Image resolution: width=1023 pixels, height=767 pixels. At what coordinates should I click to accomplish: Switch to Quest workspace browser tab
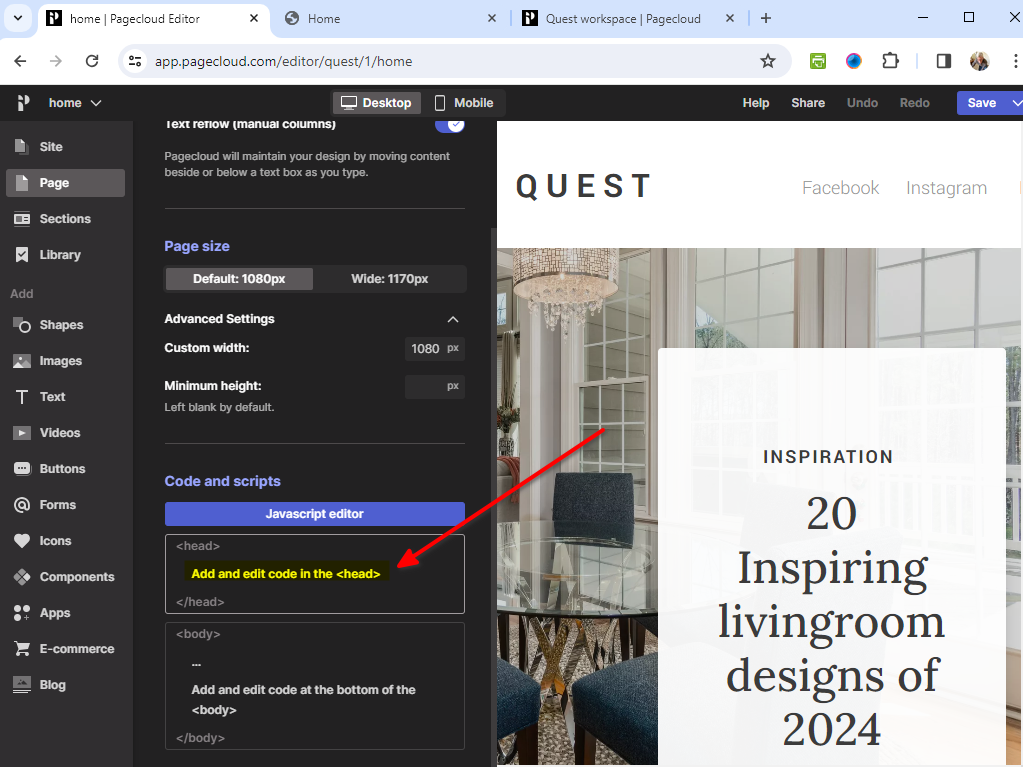point(622,18)
